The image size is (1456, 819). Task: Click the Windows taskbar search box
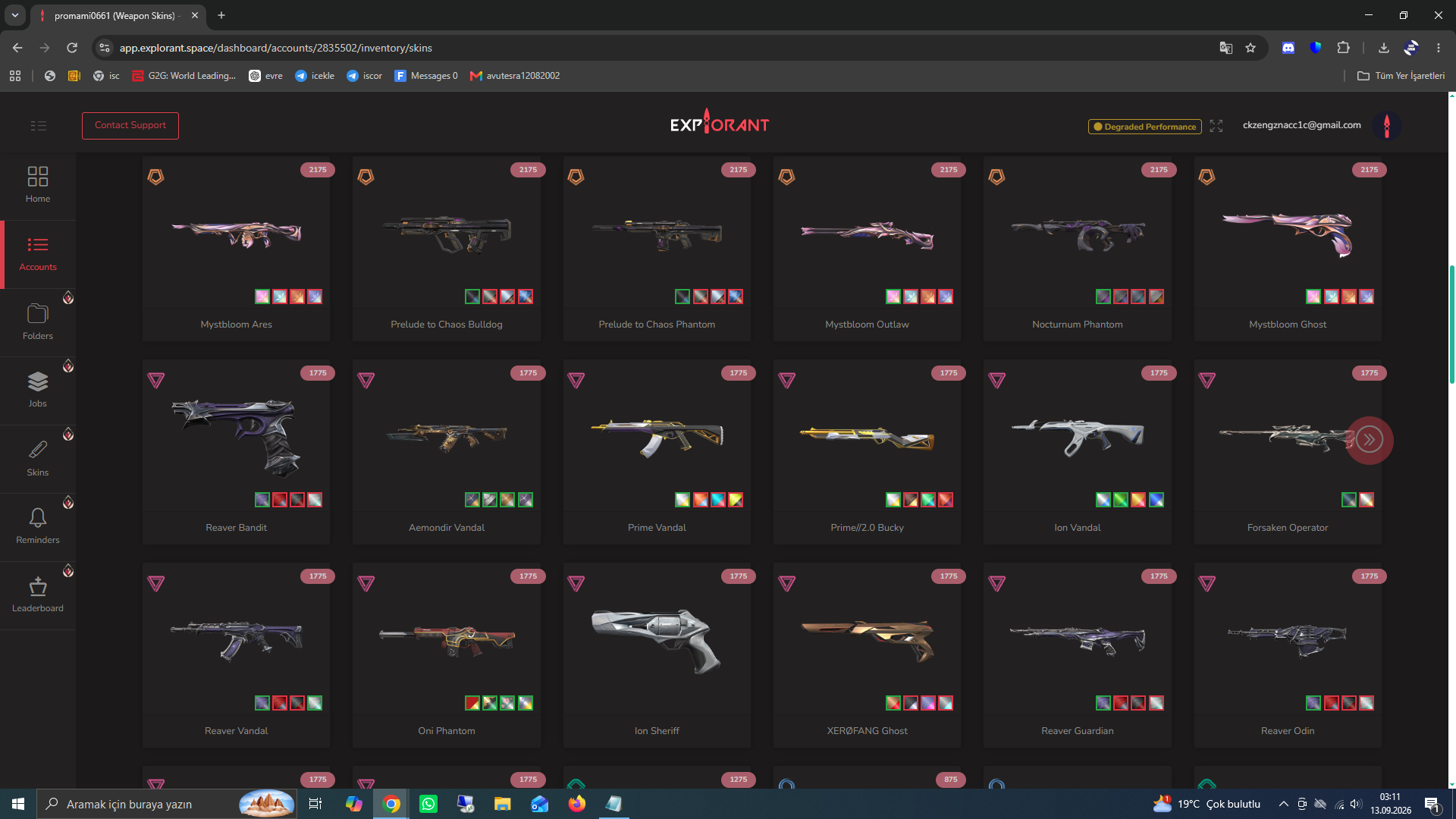[166, 804]
